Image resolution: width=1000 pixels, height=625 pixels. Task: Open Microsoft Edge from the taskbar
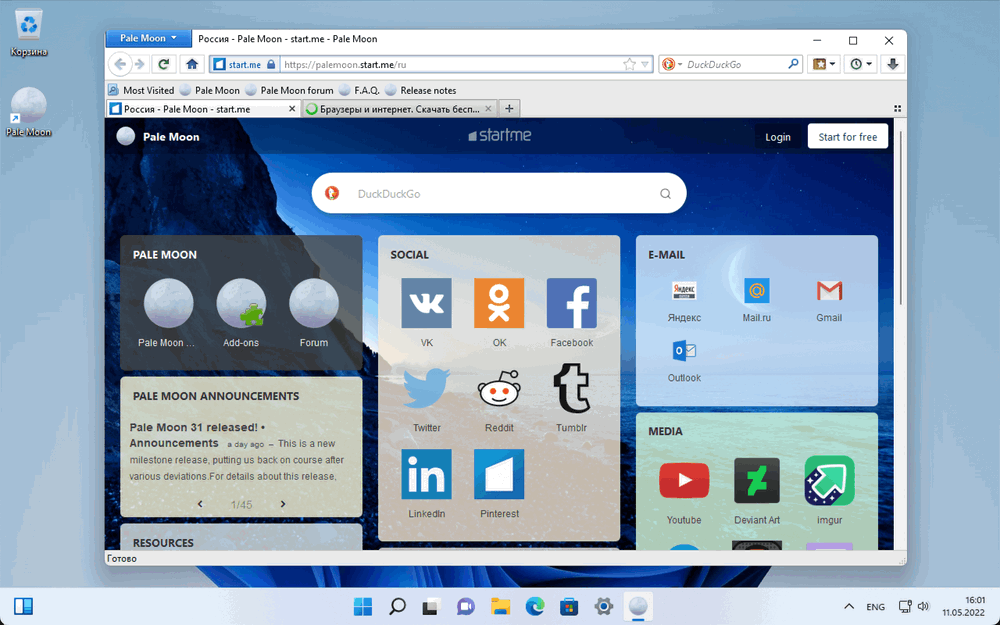tap(535, 607)
